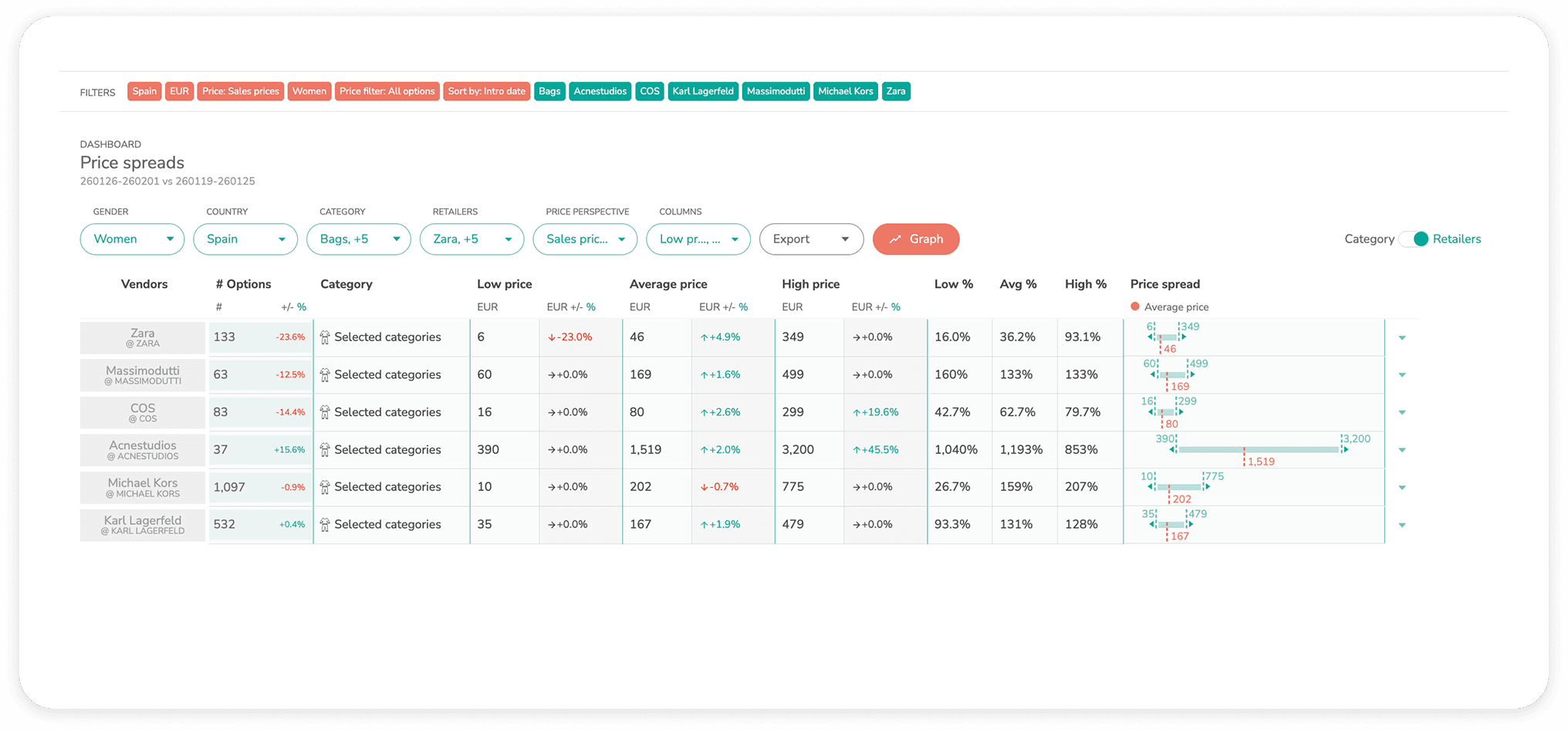Expand the Zara row details arrow

point(1402,338)
